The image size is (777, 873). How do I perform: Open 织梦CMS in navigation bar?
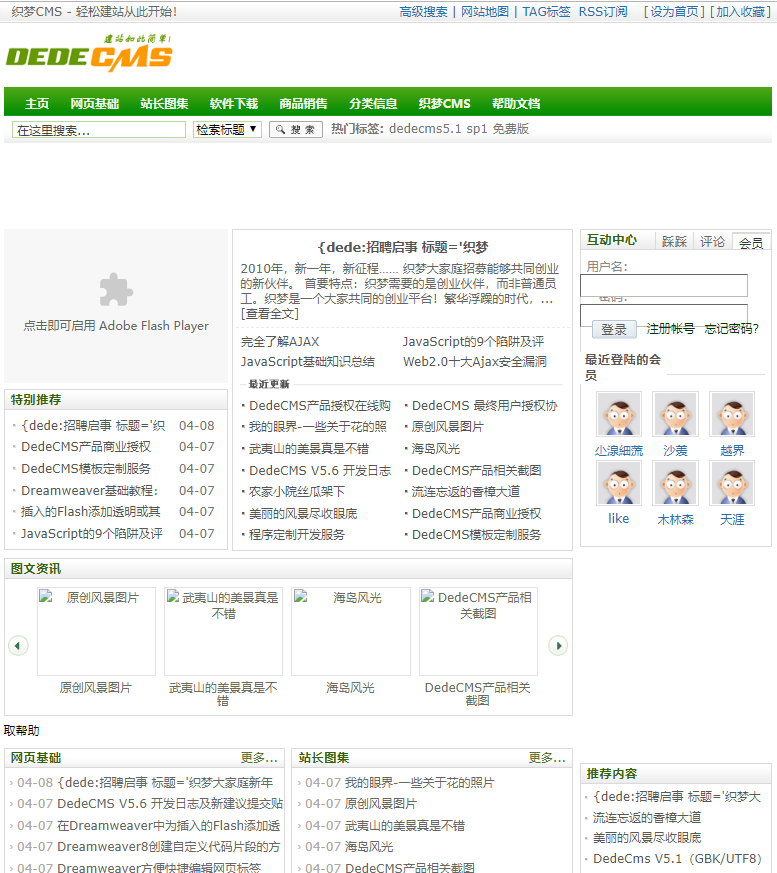445,104
